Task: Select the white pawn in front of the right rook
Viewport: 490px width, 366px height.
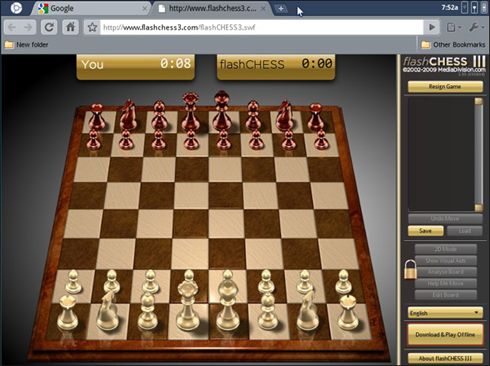Action: pos(343,282)
